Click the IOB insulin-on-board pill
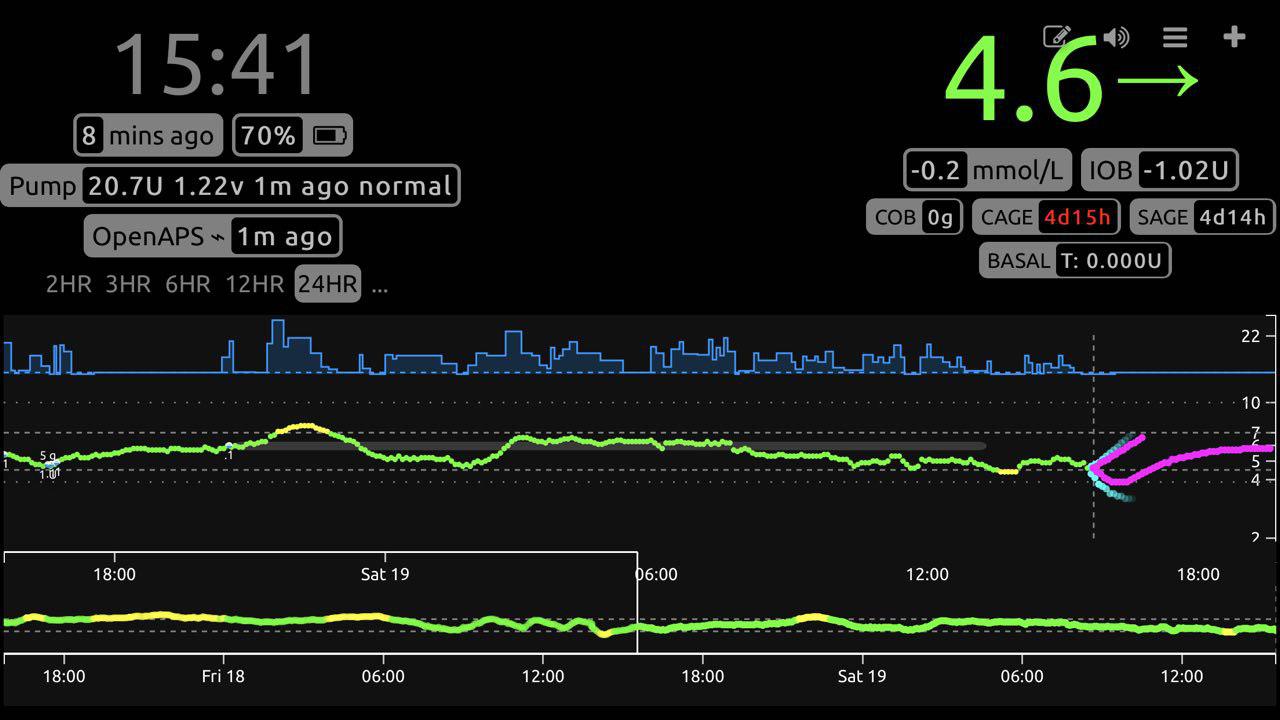The image size is (1280, 720). coord(1159,171)
